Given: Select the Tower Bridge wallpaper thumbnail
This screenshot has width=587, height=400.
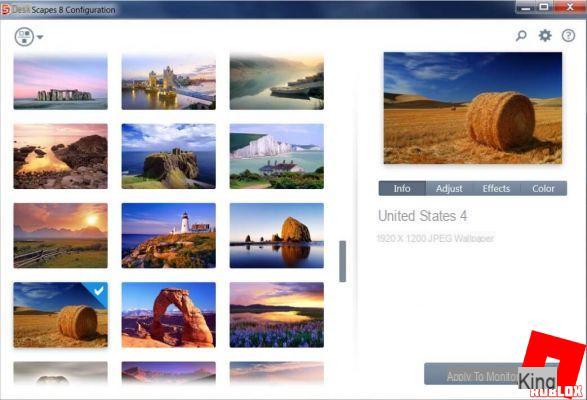Looking at the screenshot, I should 169,82.
